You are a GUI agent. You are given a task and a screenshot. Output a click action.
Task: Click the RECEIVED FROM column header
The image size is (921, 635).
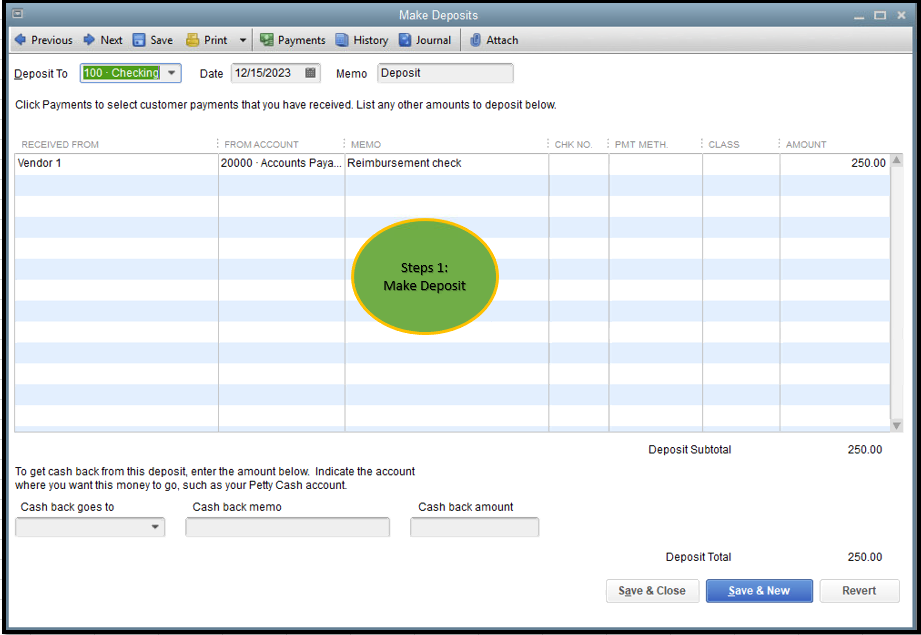(x=60, y=145)
